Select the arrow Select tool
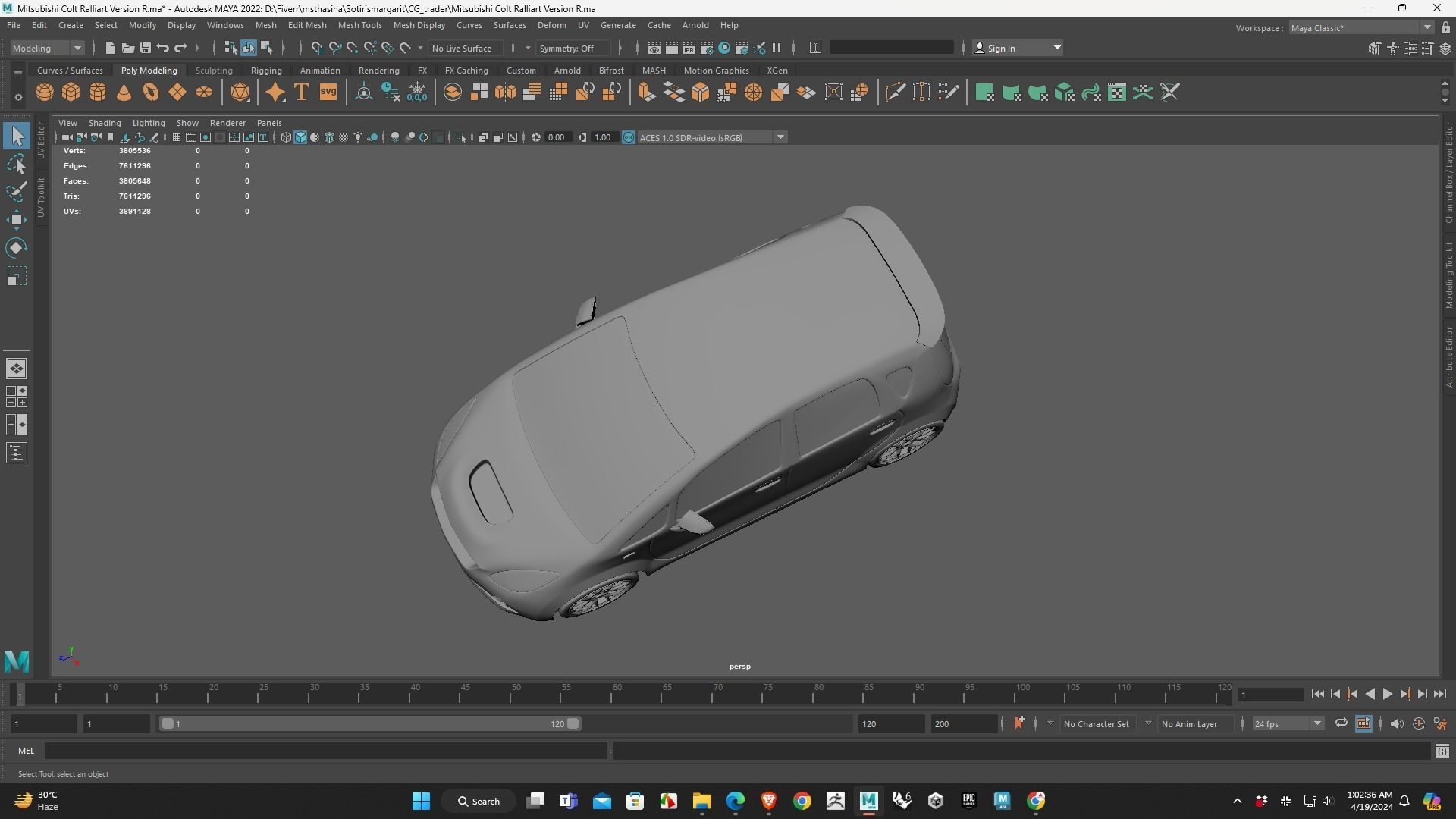This screenshot has width=1456, height=819. coord(17,136)
